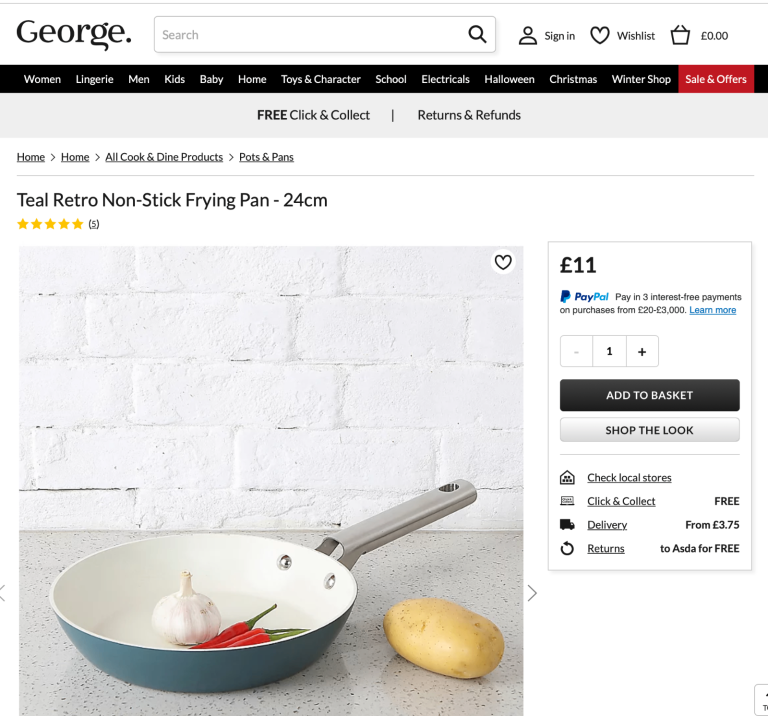Decrease quantity with the minus button
This screenshot has height=716, width=768.
tap(576, 351)
